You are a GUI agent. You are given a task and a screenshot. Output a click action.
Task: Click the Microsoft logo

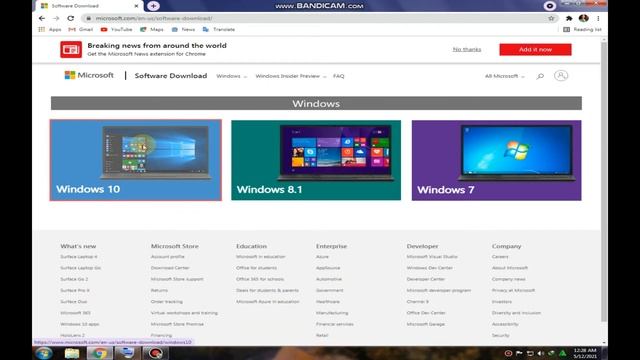click(x=89, y=75)
